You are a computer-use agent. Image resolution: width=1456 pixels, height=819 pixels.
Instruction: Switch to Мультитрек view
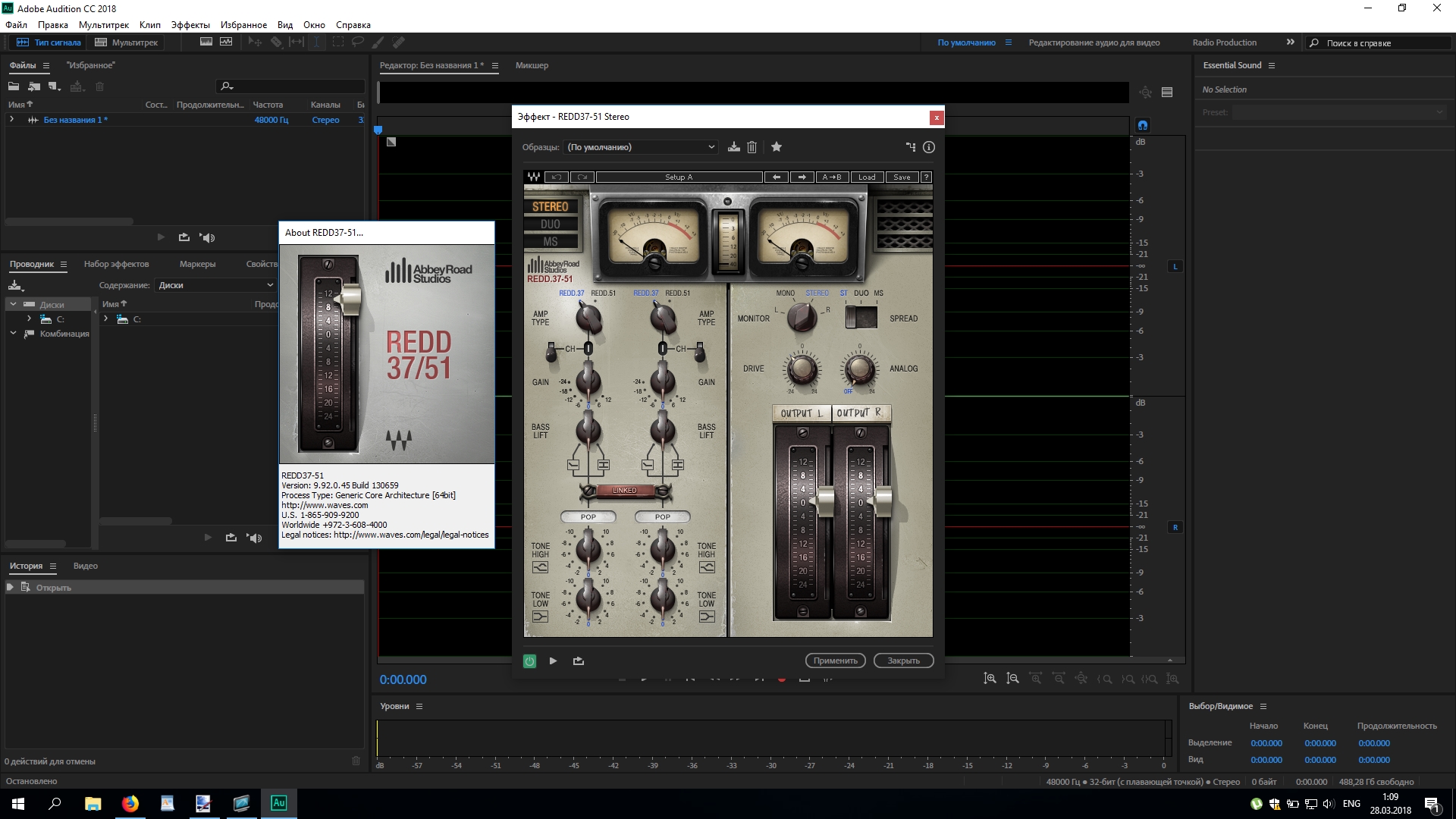(x=127, y=42)
